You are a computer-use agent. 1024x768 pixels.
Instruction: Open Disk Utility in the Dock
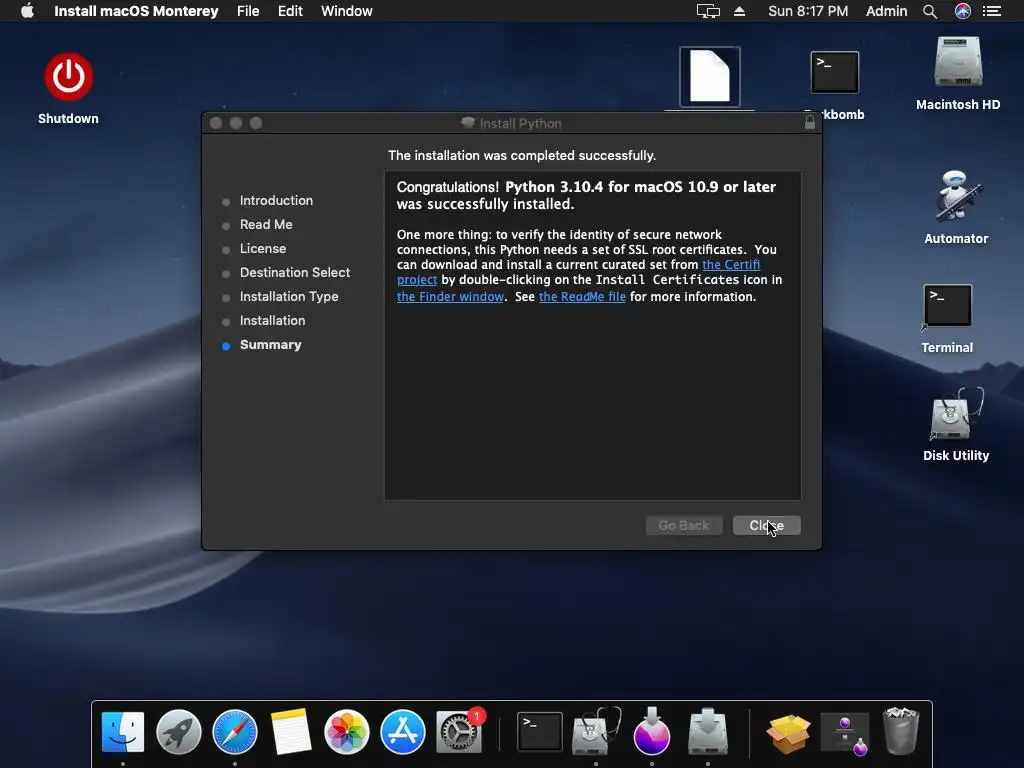(596, 732)
